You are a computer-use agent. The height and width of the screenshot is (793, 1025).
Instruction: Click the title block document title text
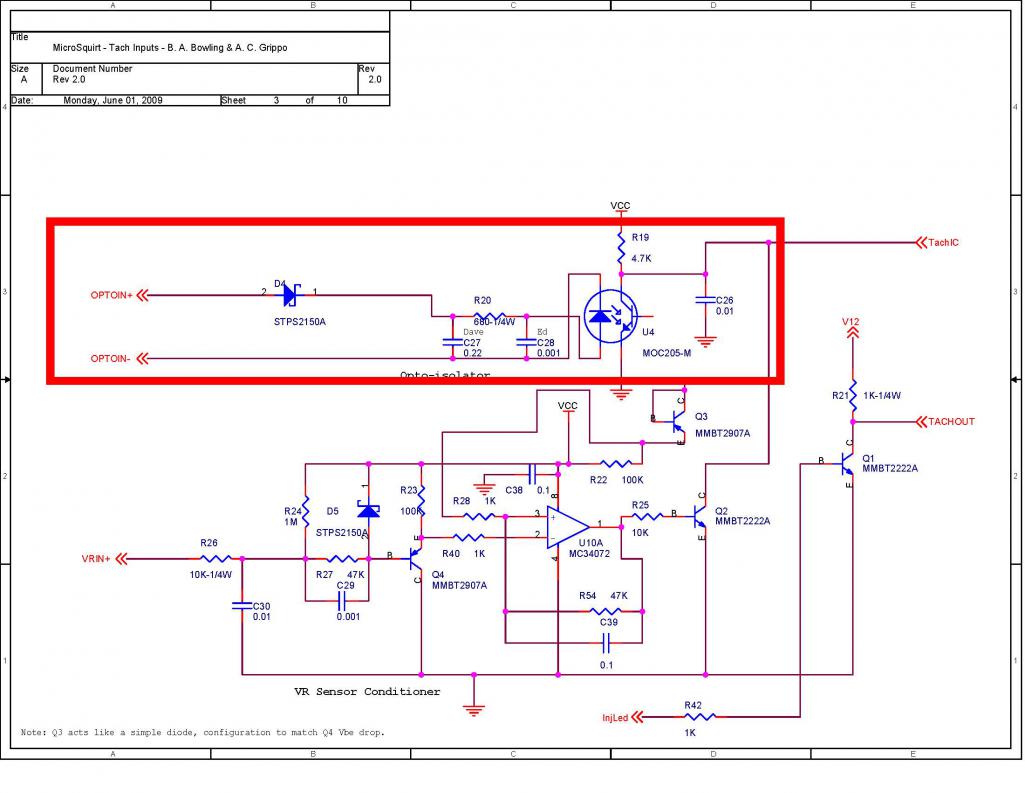(170, 48)
